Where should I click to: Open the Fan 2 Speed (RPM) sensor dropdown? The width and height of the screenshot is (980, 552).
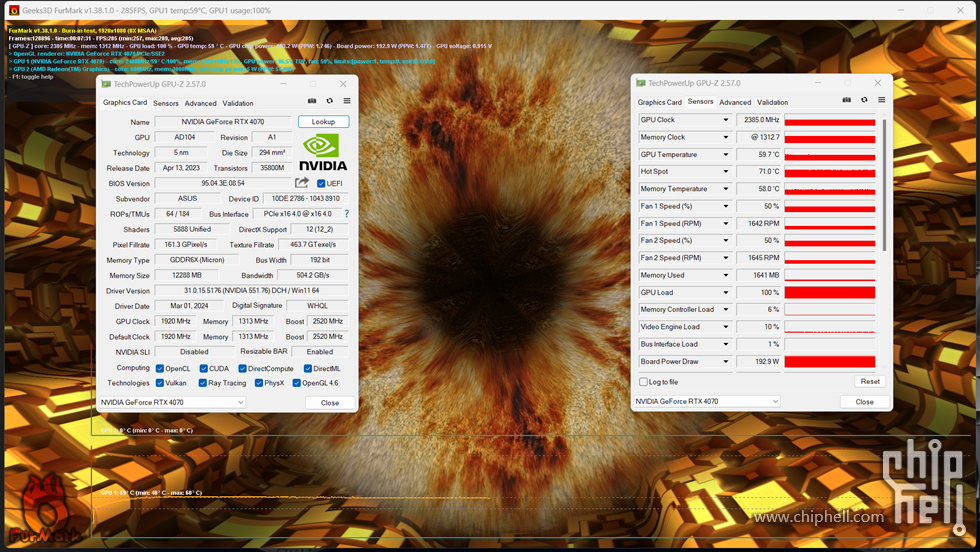click(726, 258)
